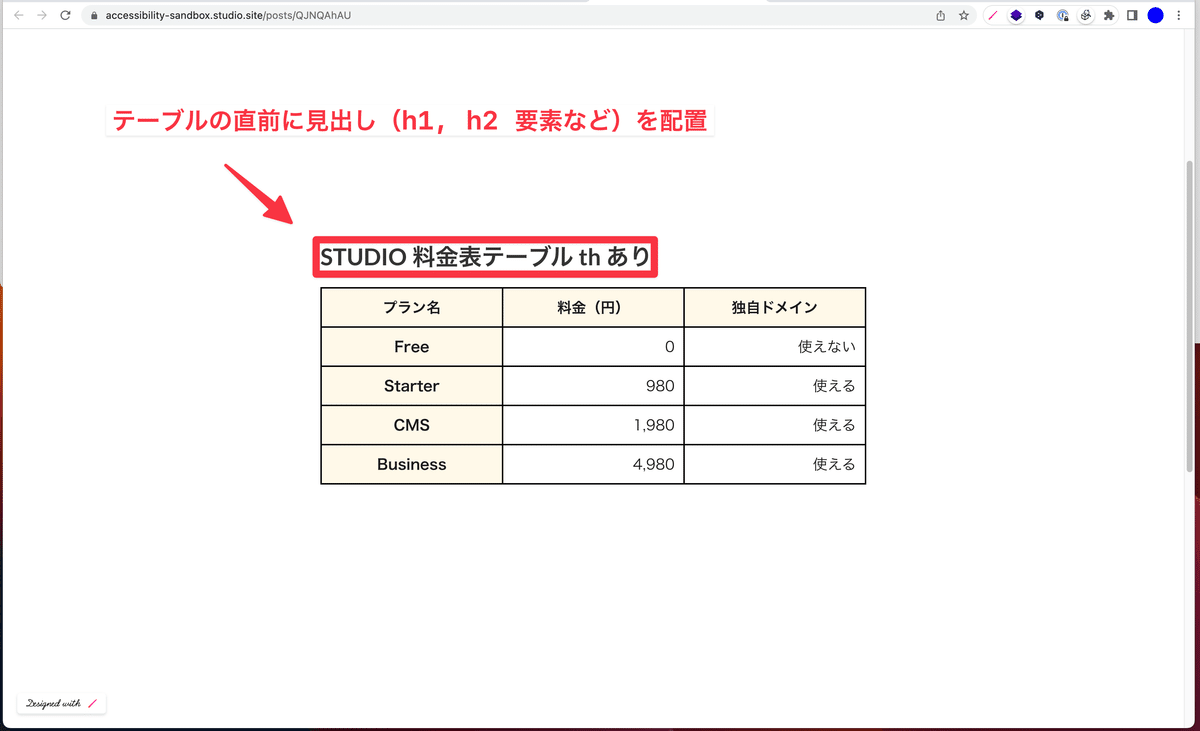1200x731 pixels.
Task: Open the purple stacked layers extension
Action: (1016, 15)
